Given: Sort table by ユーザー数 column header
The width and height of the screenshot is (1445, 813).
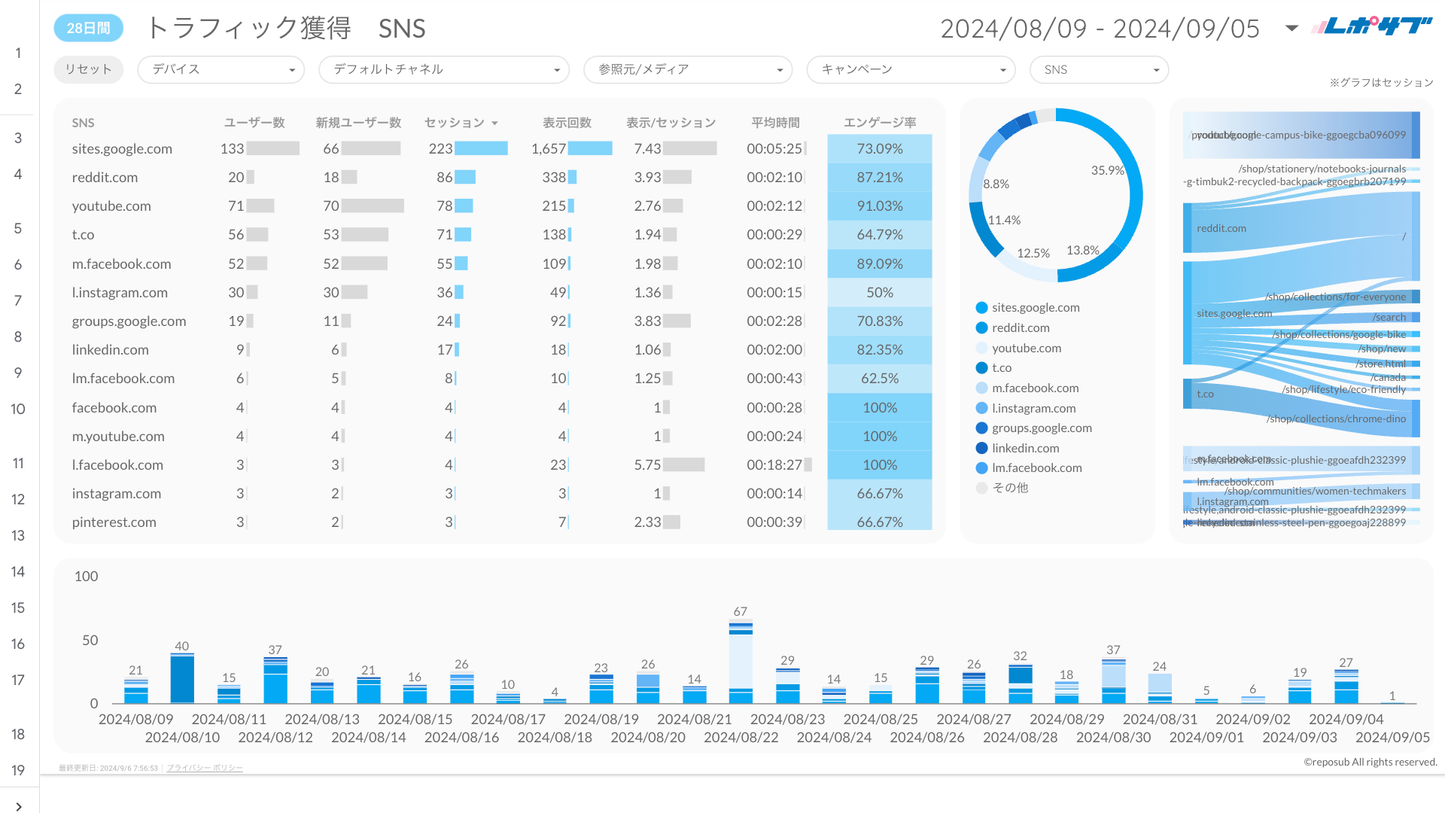Looking at the screenshot, I should [x=254, y=123].
